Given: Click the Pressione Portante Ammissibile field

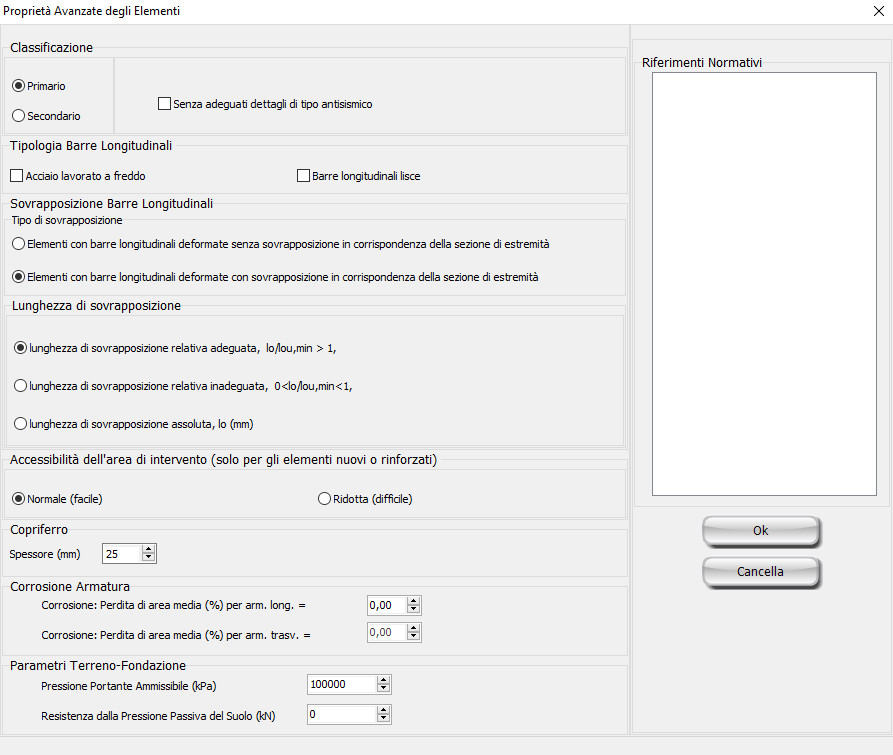Looking at the screenshot, I should pos(341,685).
